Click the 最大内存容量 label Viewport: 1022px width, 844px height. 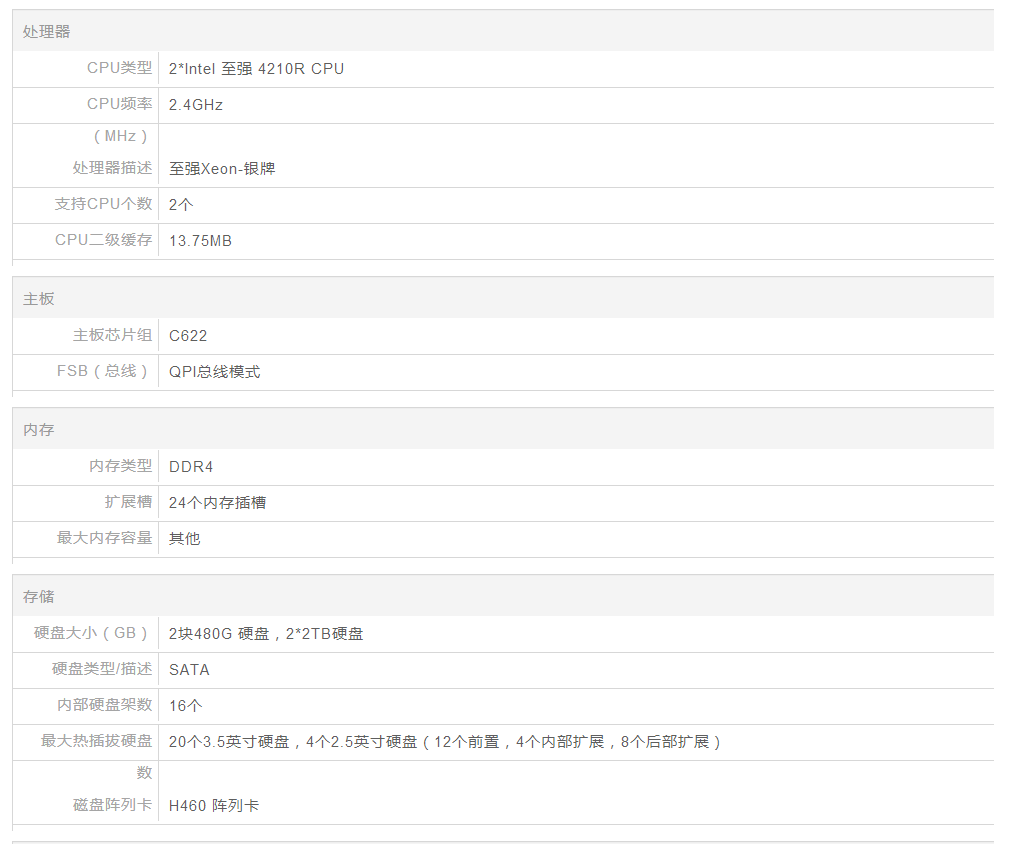click(x=104, y=538)
